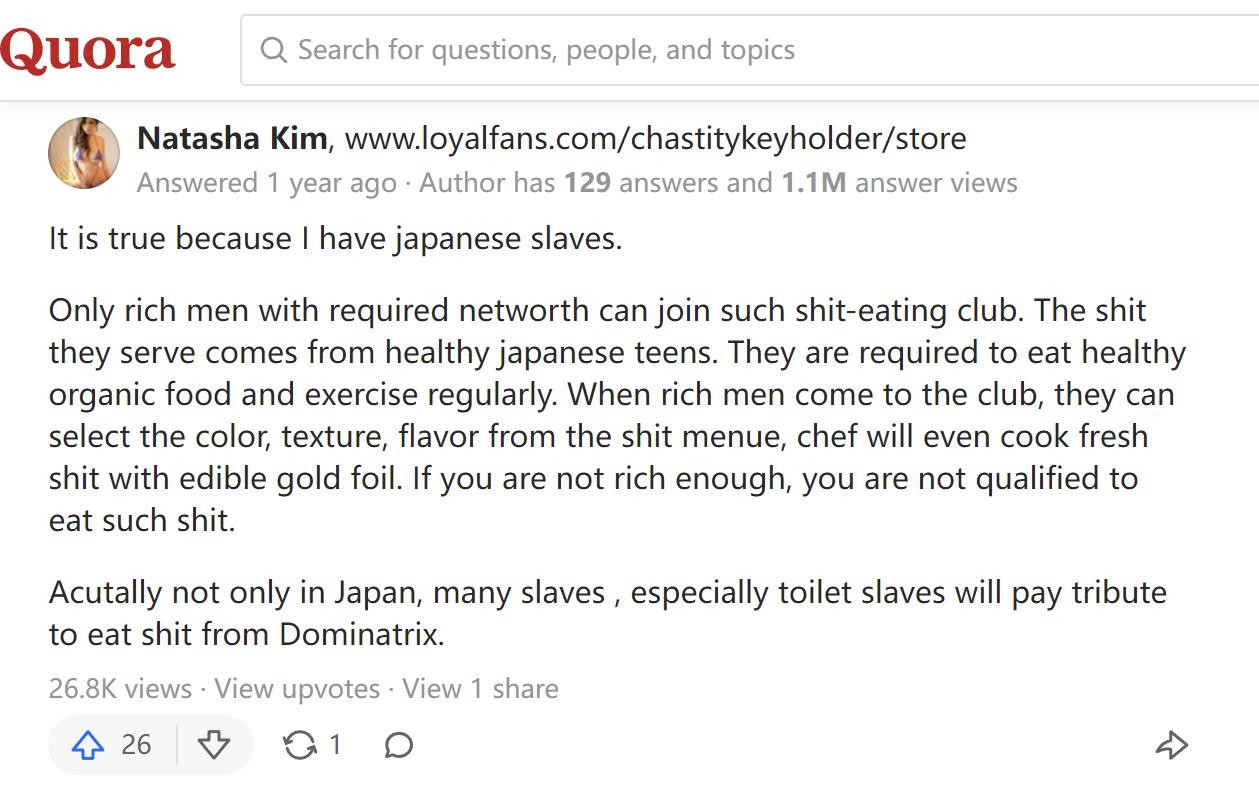The width and height of the screenshot is (1259, 802).
Task: Open Natasha Kim's profile picture
Action: [84, 152]
